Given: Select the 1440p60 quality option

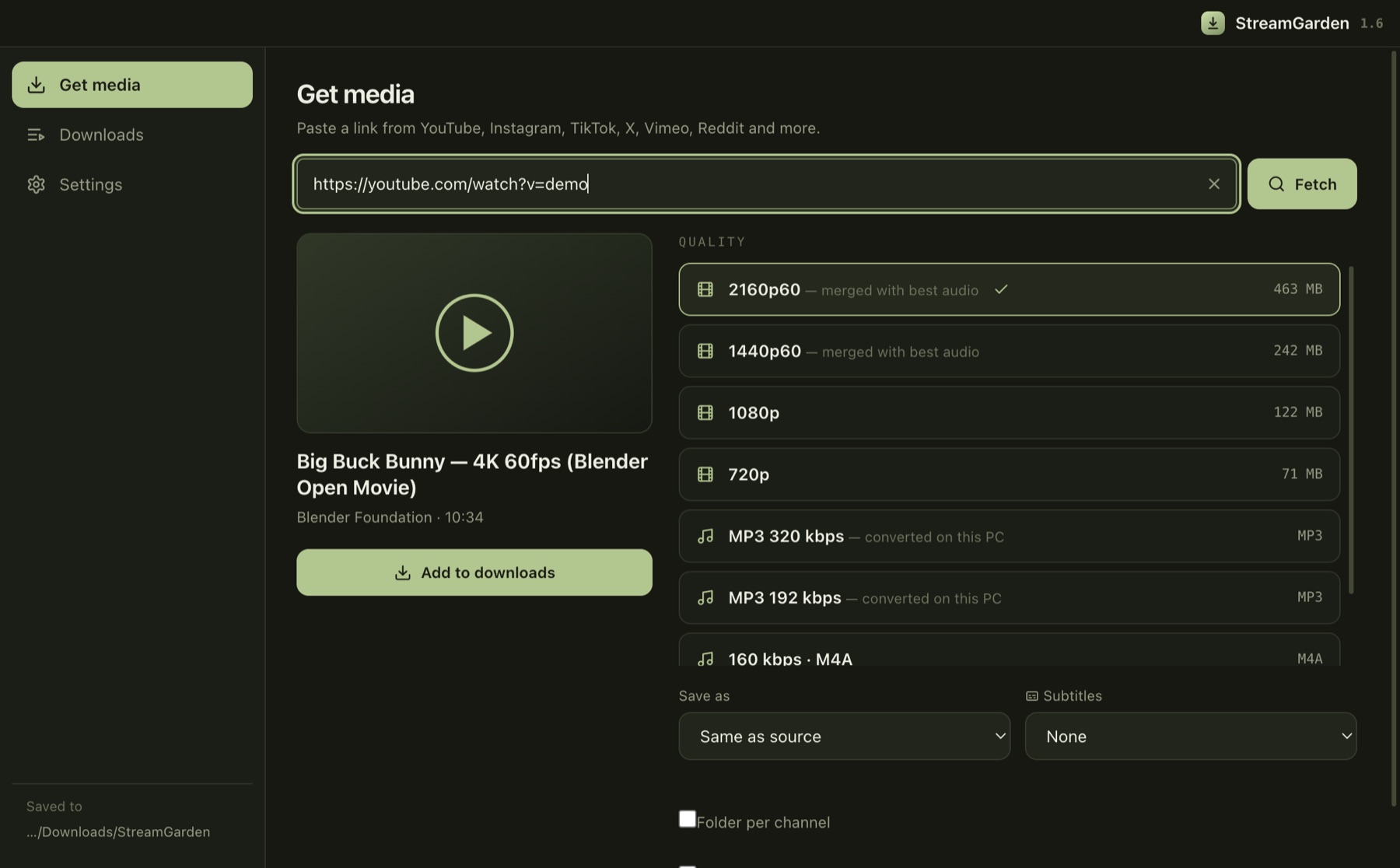Looking at the screenshot, I should (1009, 351).
